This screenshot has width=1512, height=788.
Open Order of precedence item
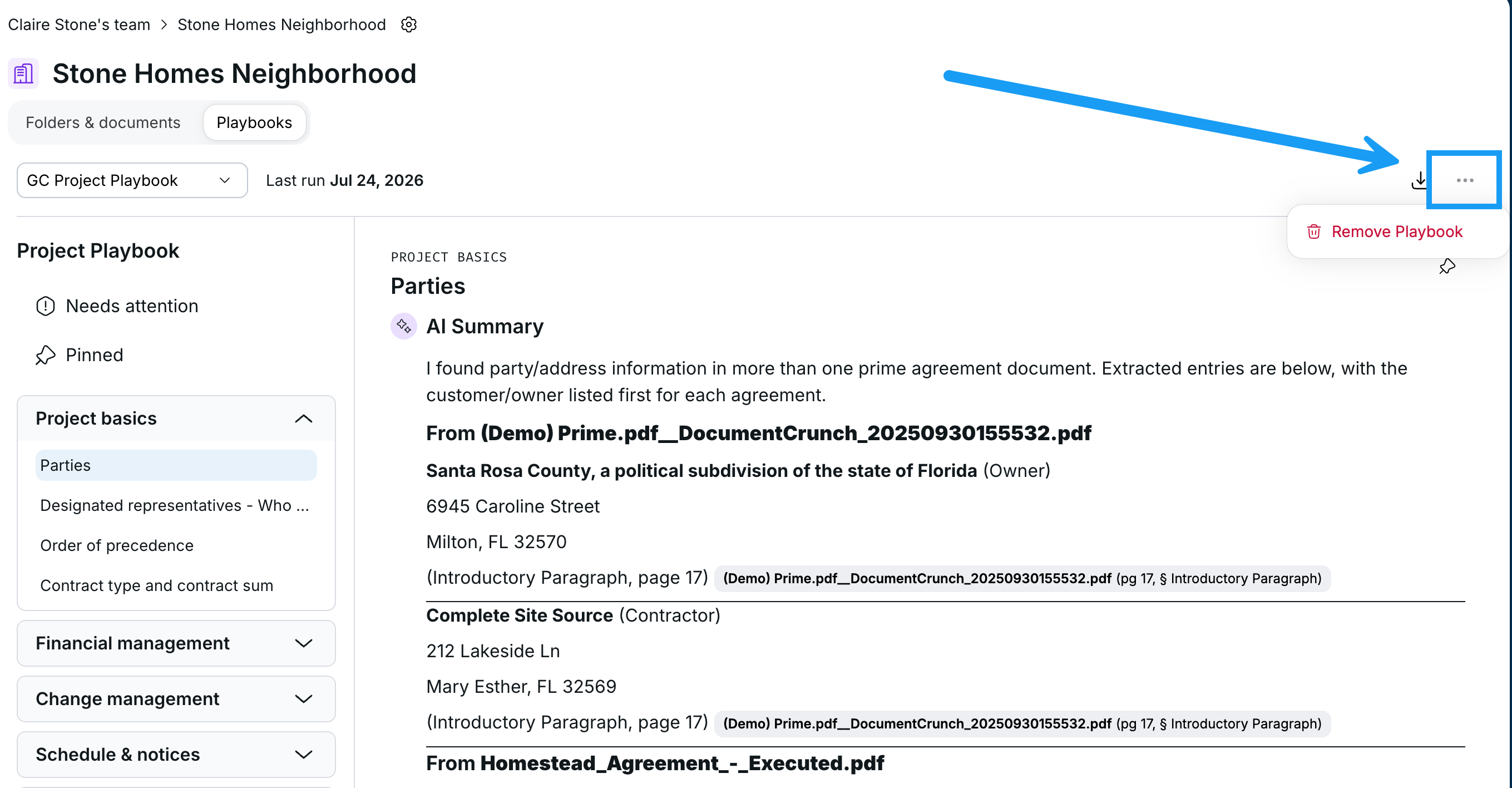point(117,545)
